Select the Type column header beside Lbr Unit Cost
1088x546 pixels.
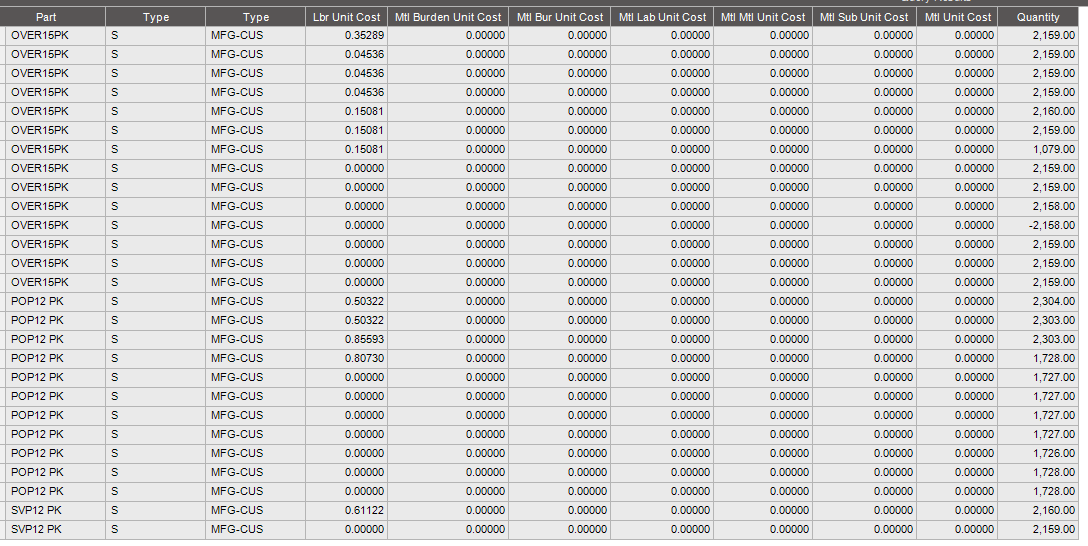(x=255, y=17)
